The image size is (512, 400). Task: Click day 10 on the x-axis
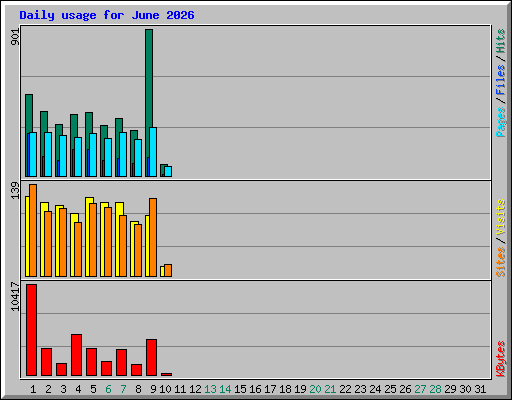click(x=165, y=389)
